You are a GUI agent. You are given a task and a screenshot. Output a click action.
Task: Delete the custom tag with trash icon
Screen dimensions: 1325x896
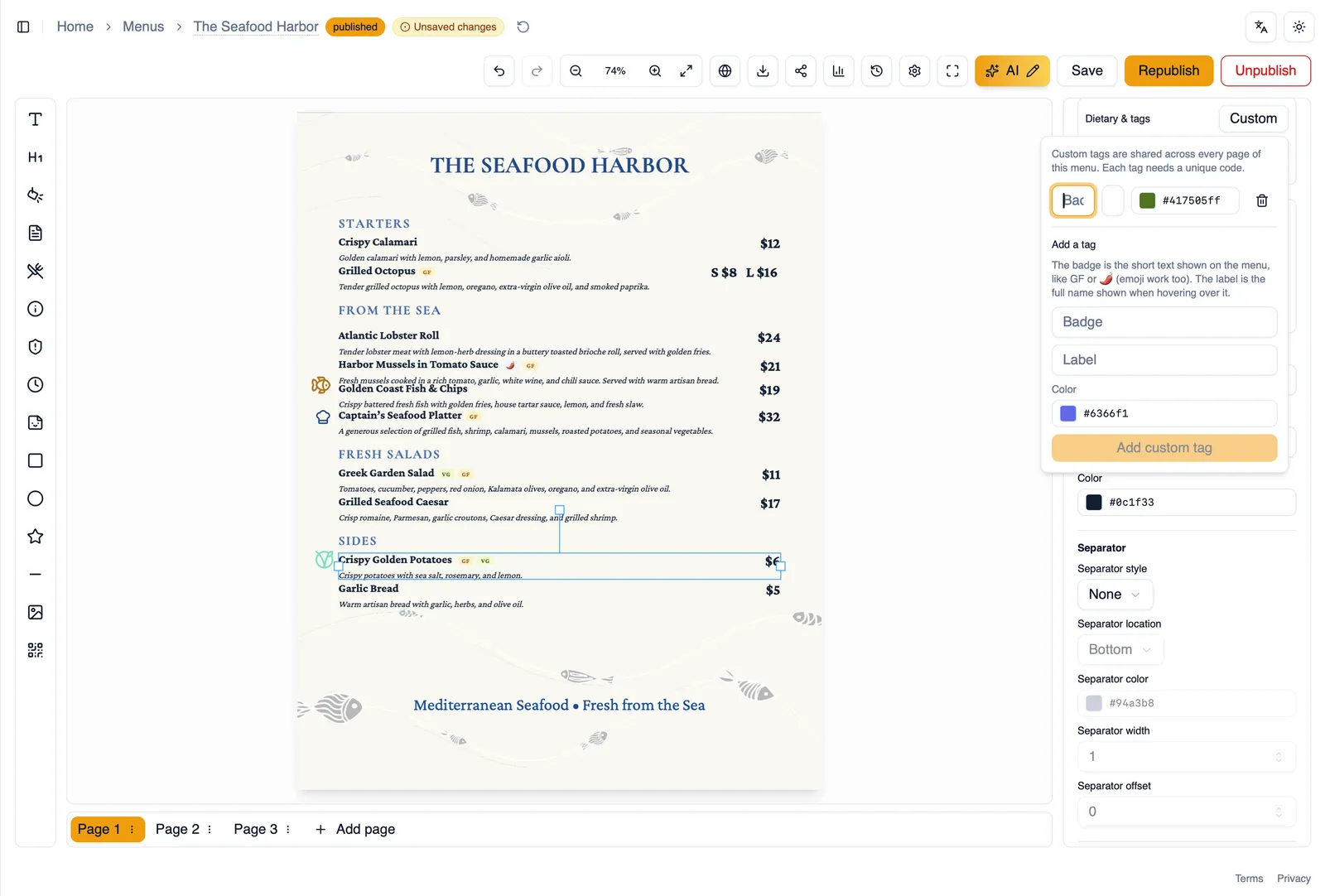[x=1262, y=200]
